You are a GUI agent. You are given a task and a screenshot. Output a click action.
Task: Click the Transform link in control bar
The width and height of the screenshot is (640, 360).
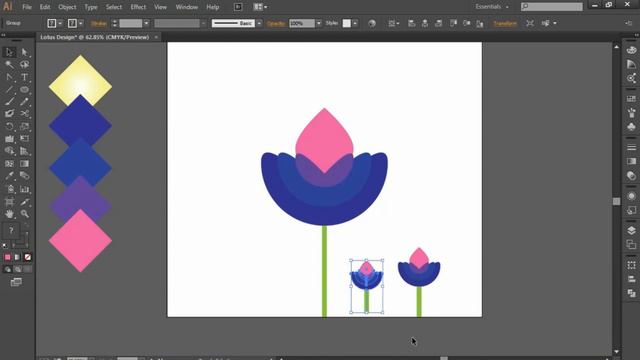click(505, 24)
